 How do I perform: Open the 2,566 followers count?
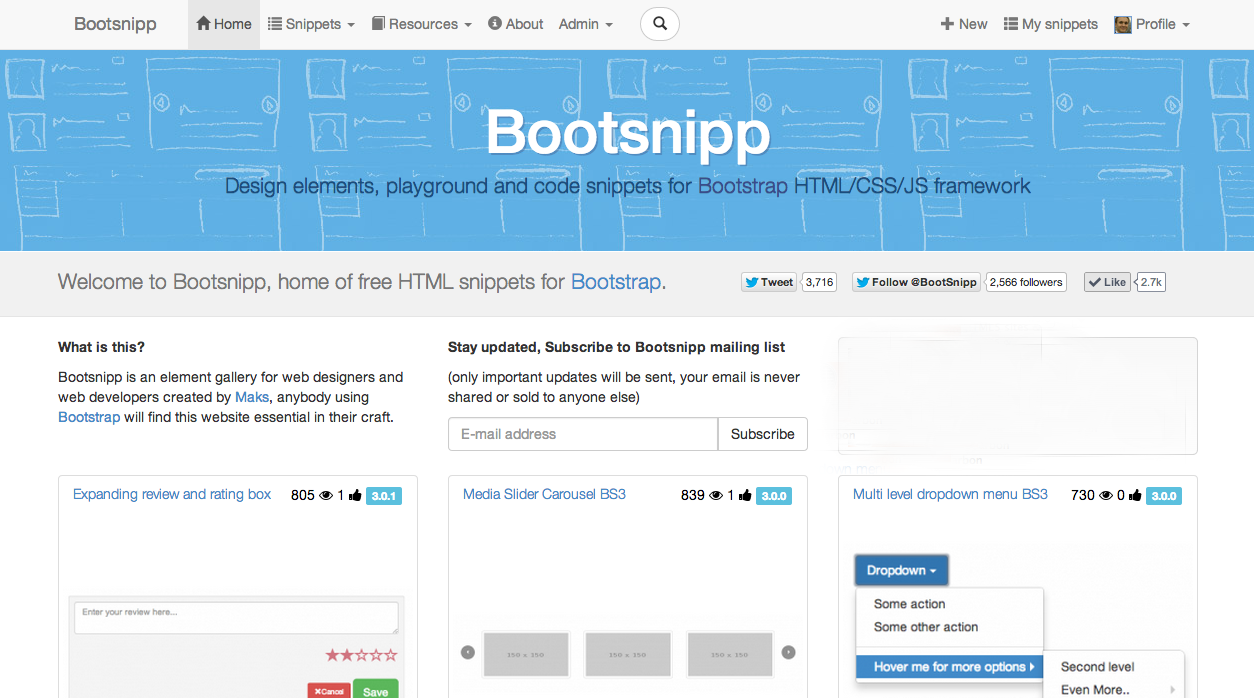[x=1026, y=282]
